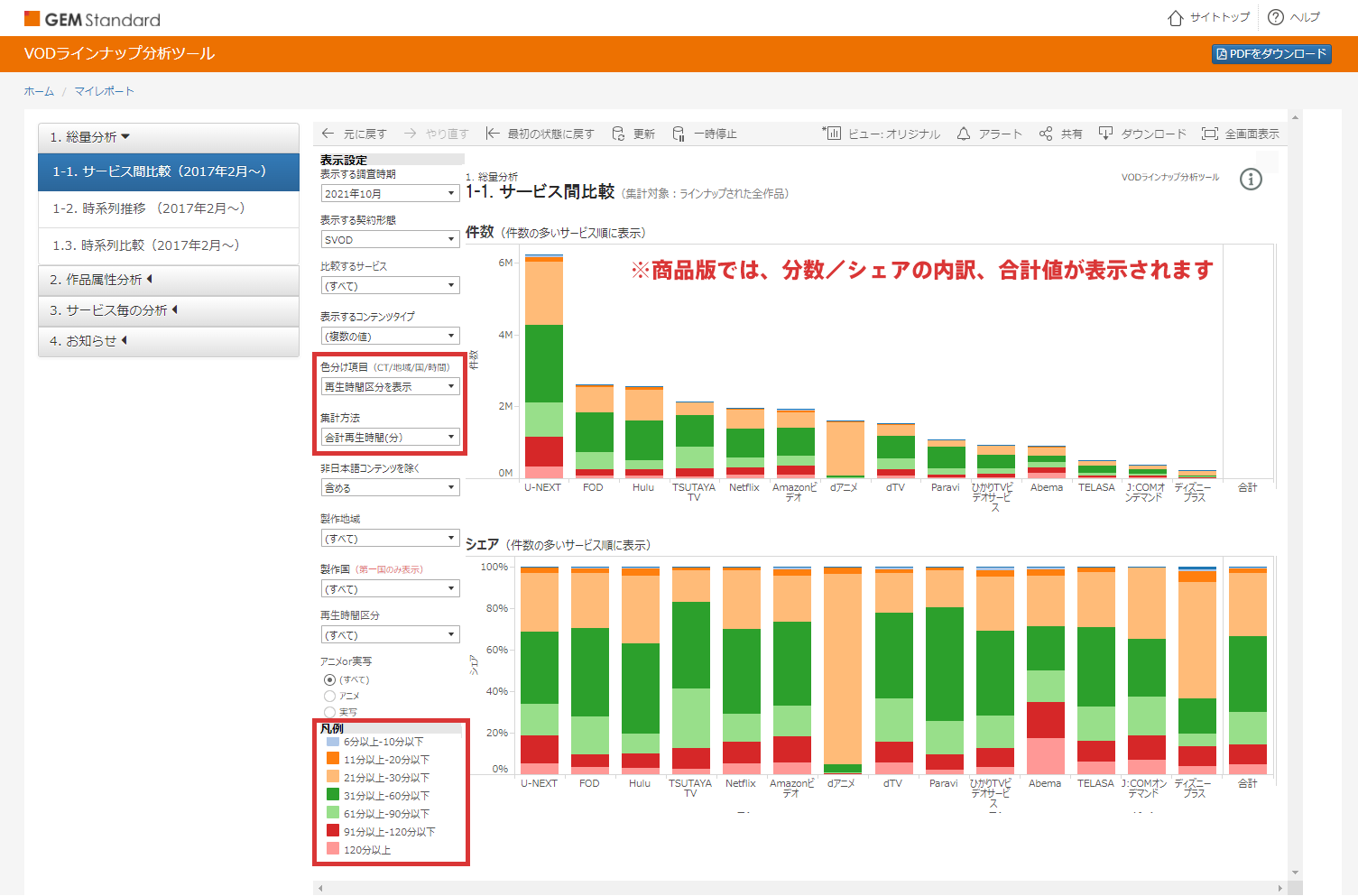Click the 21分以上-30分以下 legend swatch
This screenshot has width=1358, height=896.
(333, 777)
